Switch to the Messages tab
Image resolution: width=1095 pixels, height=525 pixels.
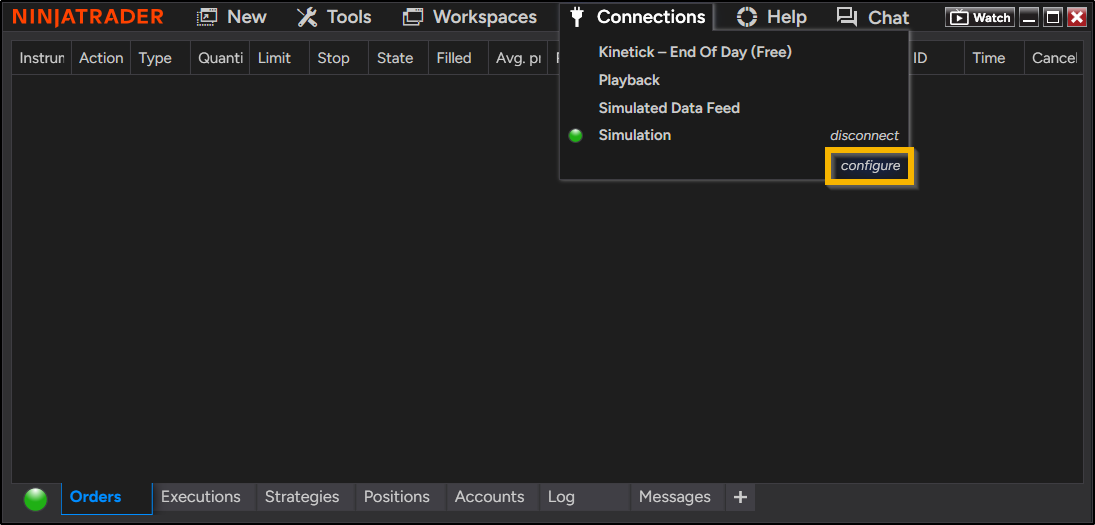point(675,497)
